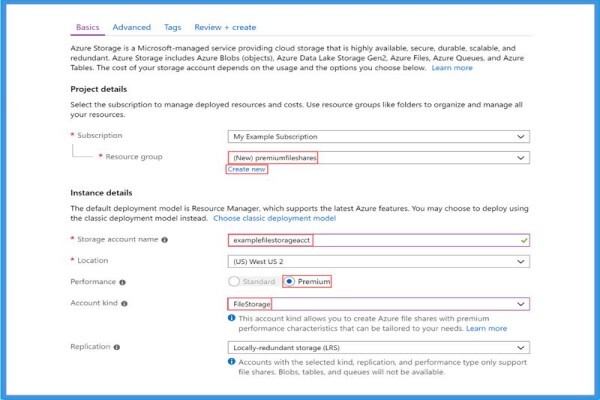Click the info icon beside Replication
The height and width of the screenshot is (400, 600).
pos(117,347)
